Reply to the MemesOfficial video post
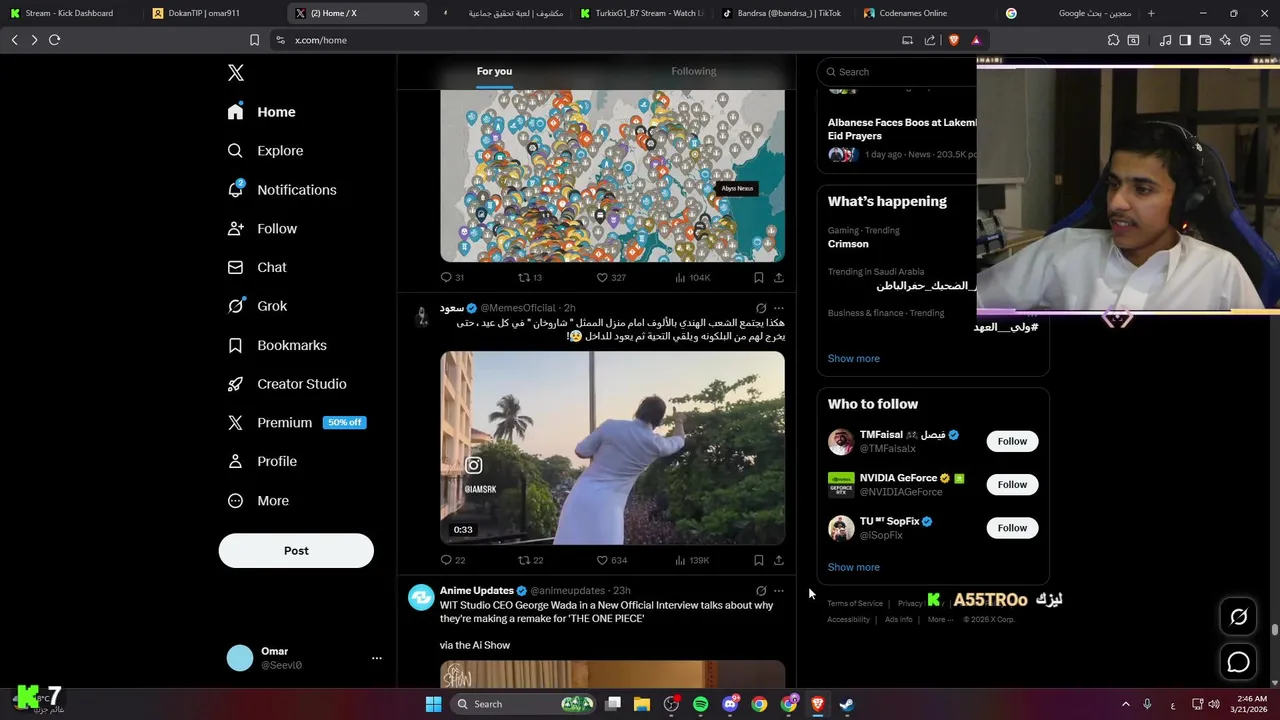The image size is (1280, 720). pyautogui.click(x=453, y=560)
